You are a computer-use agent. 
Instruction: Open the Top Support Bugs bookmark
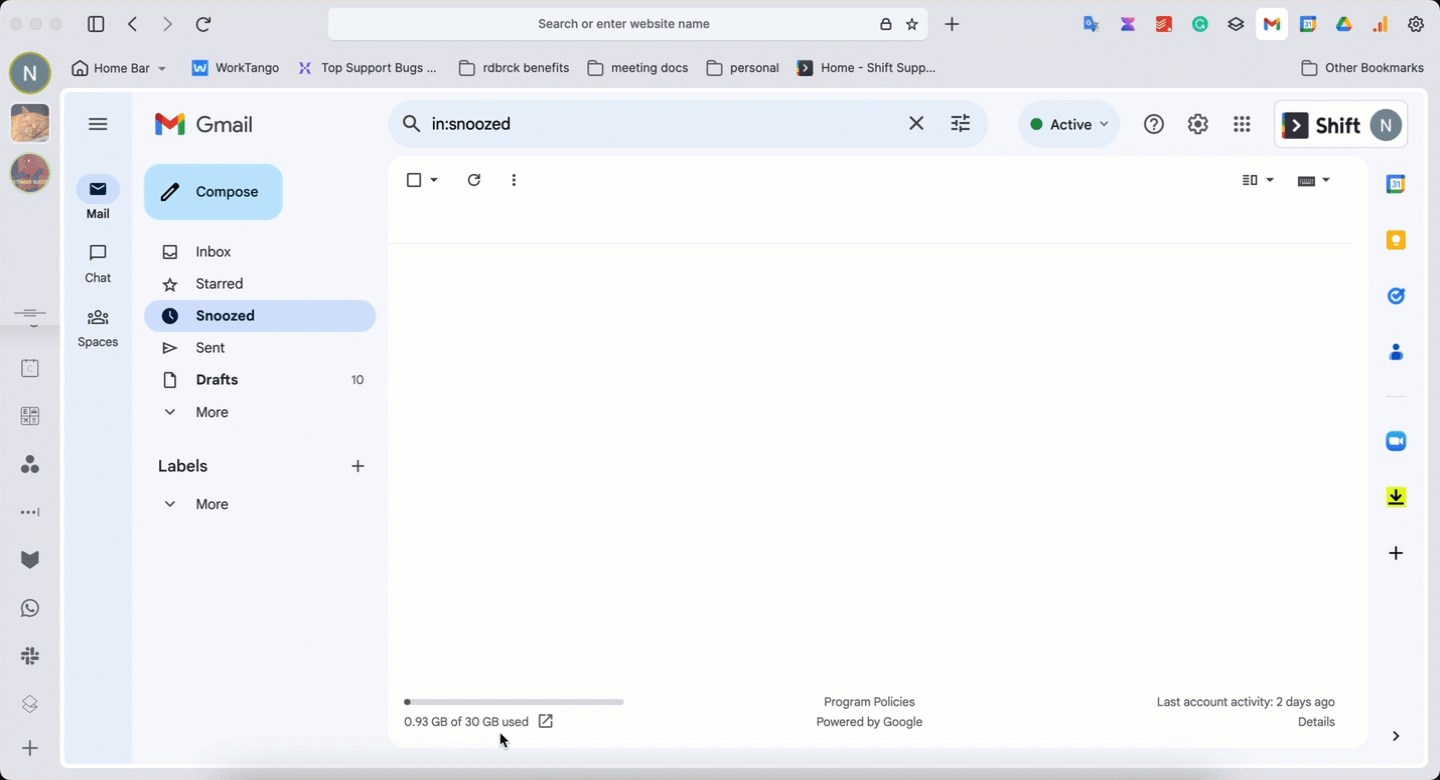click(368, 68)
